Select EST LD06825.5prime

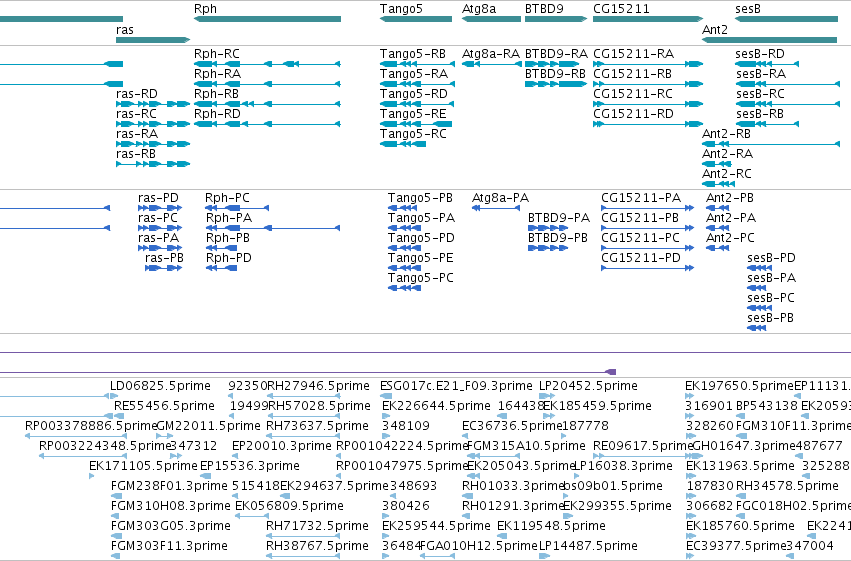[x=160, y=386]
